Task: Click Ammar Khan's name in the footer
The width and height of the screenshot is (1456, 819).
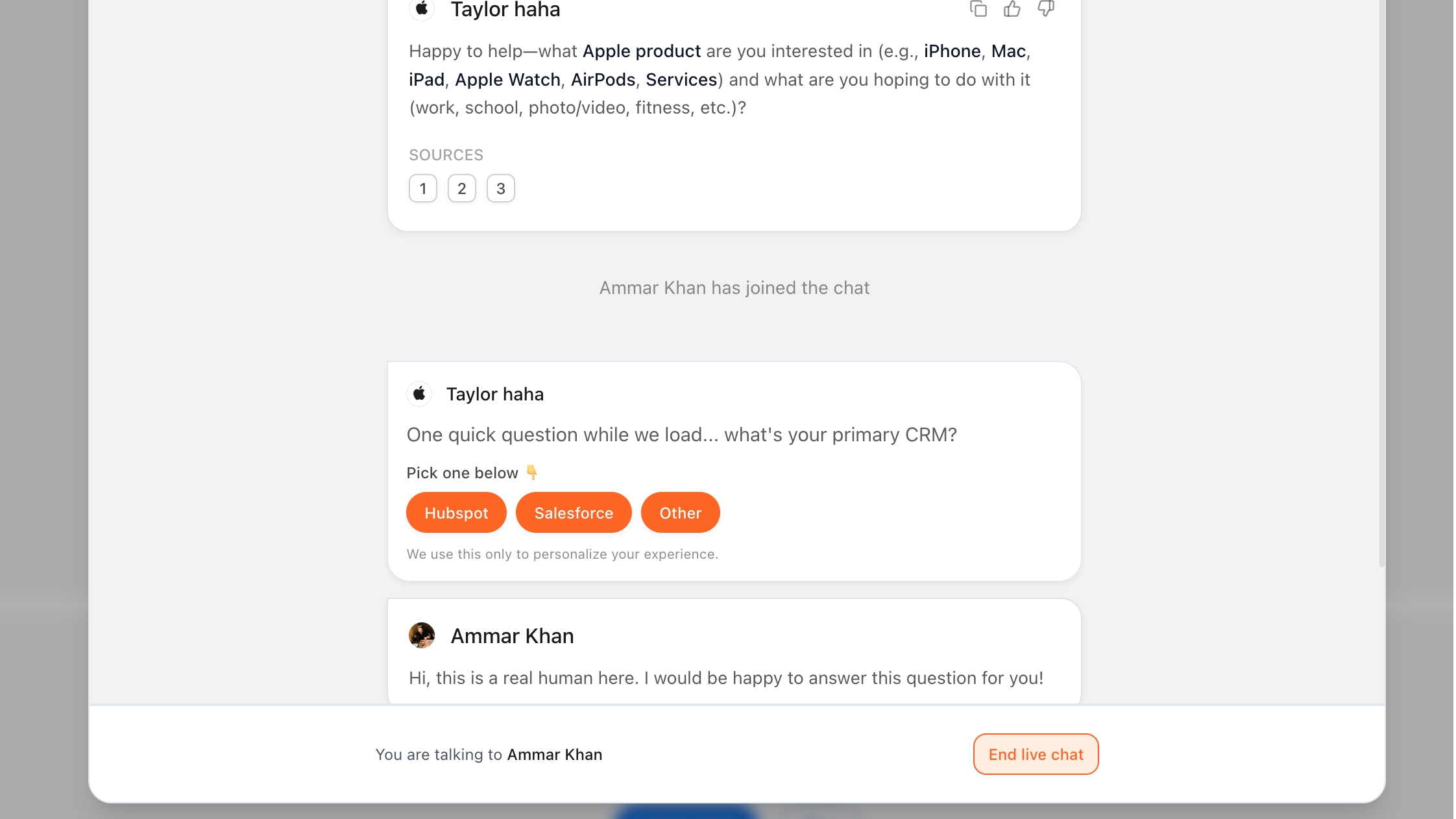Action: pyautogui.click(x=555, y=754)
